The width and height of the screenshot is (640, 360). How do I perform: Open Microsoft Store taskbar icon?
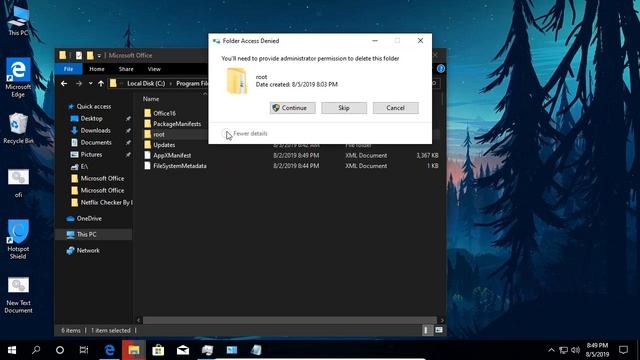click(x=158, y=350)
